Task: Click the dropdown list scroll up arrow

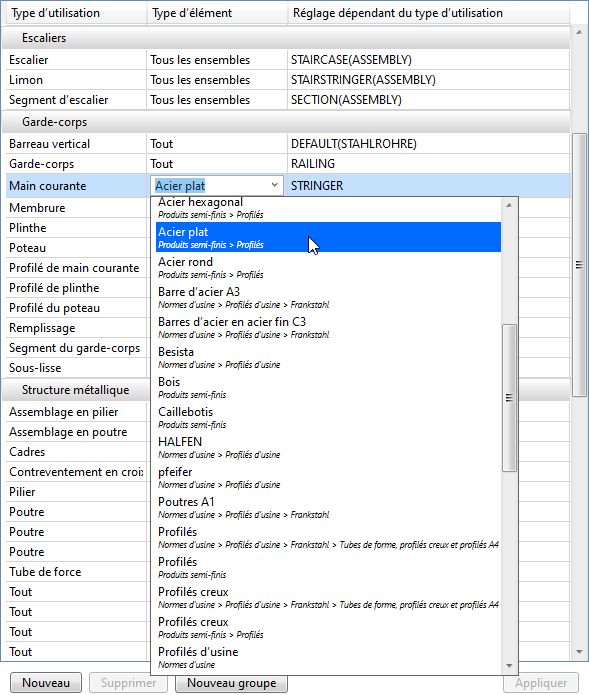Action: point(509,205)
